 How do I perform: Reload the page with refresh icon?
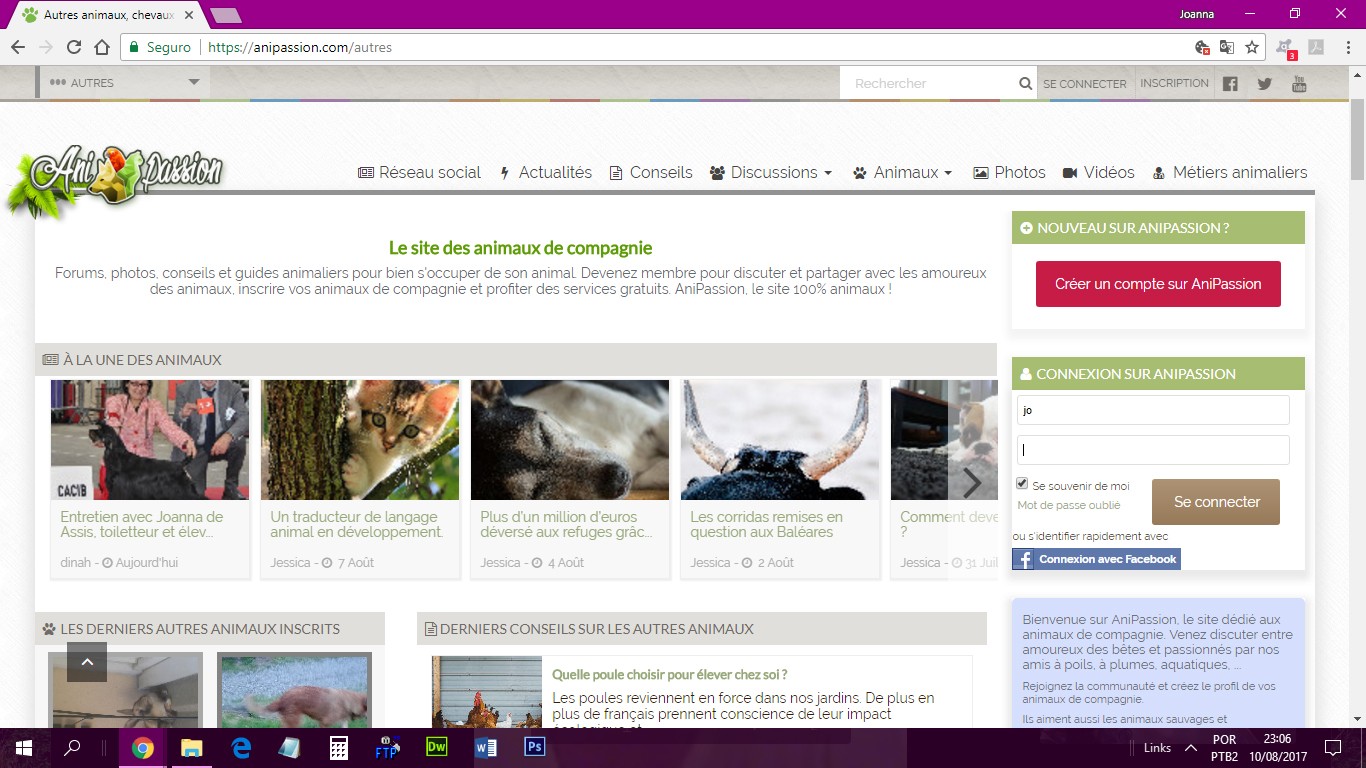73,47
